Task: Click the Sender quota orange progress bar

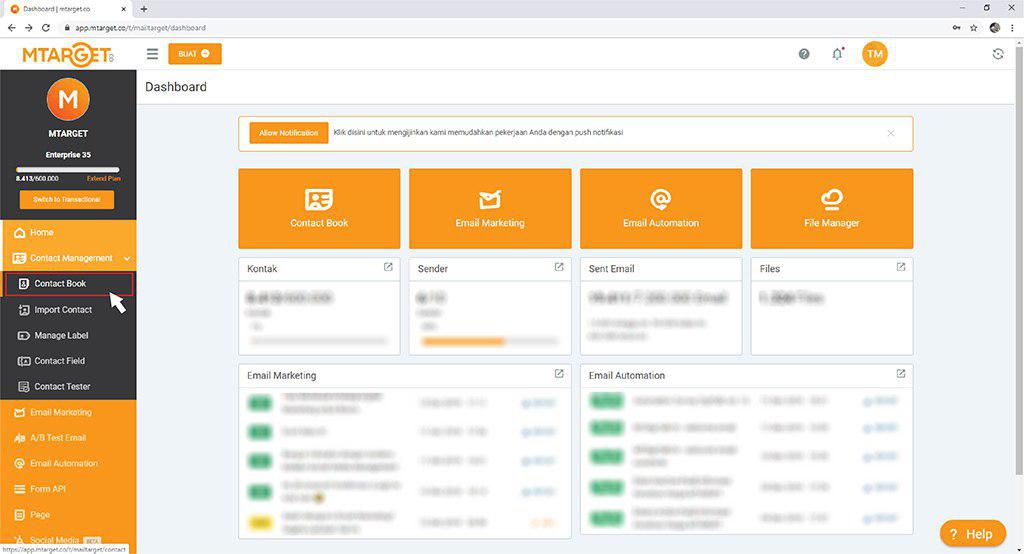Action: click(x=464, y=341)
